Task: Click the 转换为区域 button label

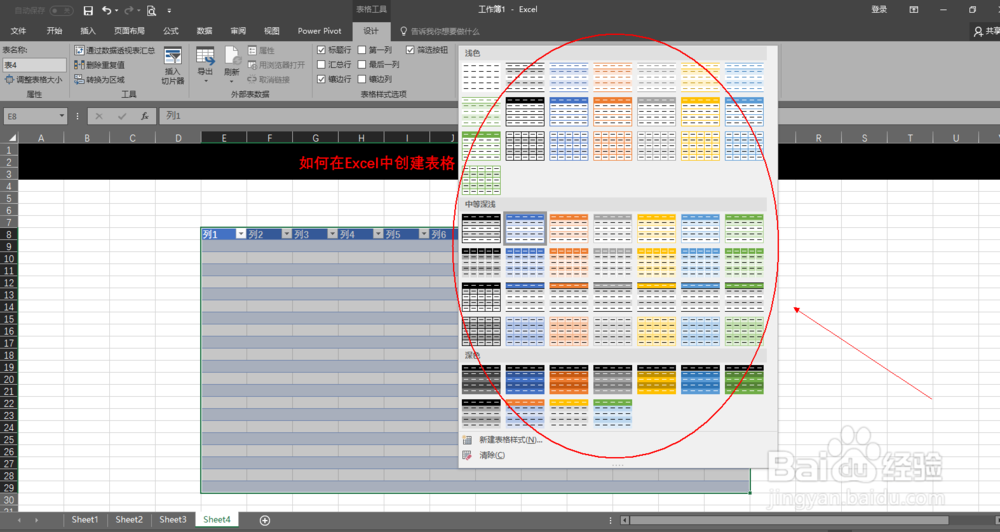Action: [106, 80]
